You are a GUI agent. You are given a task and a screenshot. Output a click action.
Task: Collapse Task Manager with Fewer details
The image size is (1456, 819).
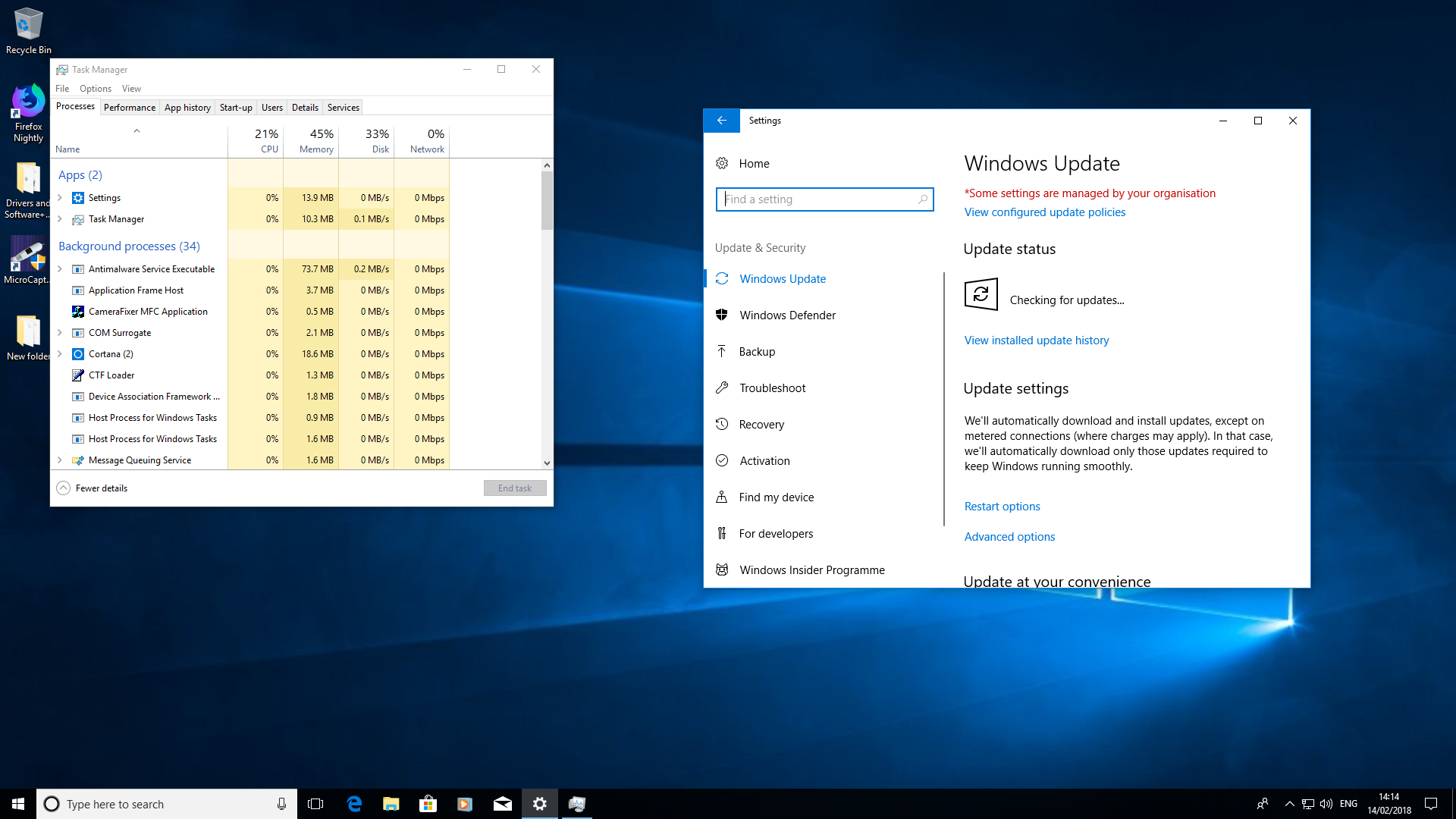point(92,488)
